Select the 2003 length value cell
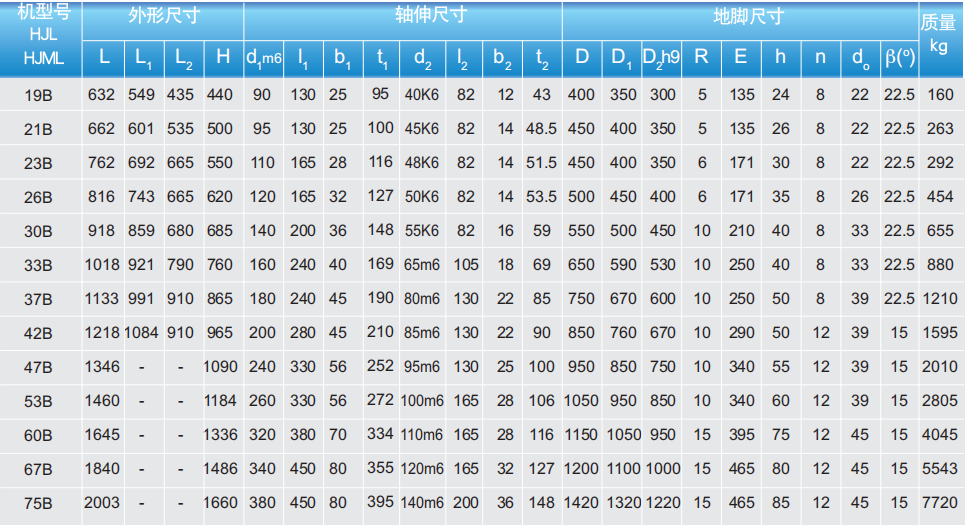The width and height of the screenshot is (966, 525). coord(102,503)
